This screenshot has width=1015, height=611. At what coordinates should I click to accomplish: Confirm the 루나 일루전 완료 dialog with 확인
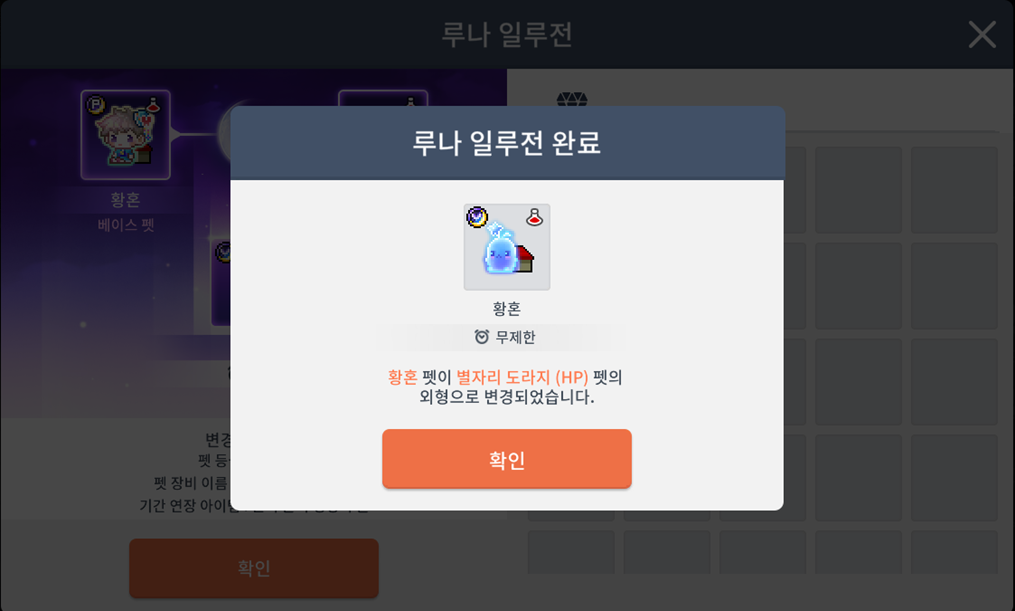pos(507,459)
